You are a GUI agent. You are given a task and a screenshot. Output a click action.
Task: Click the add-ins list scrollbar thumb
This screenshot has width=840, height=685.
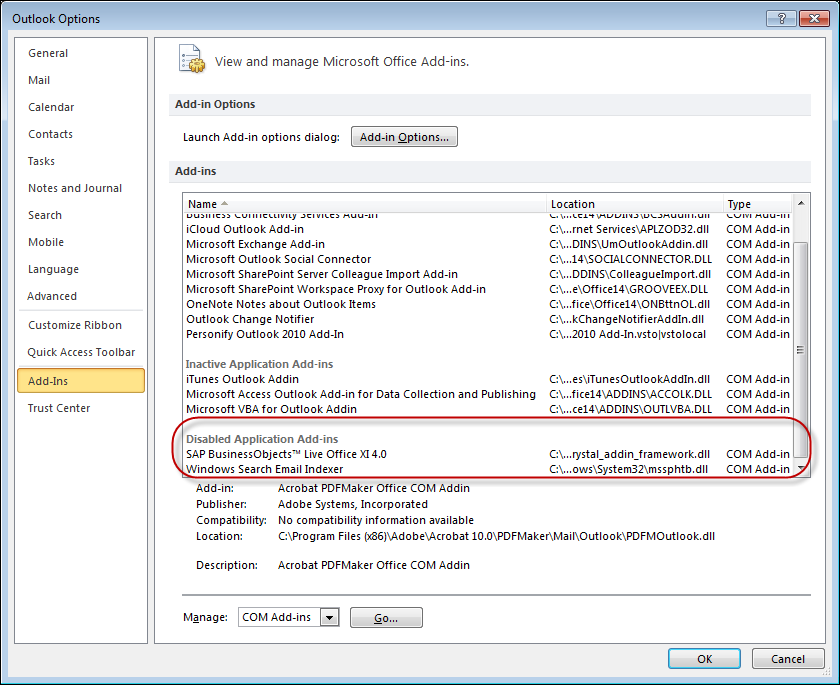(x=801, y=350)
